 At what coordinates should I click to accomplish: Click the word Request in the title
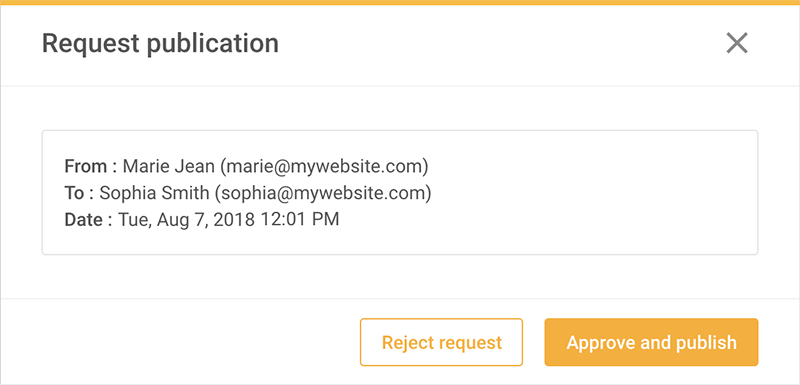tap(90, 44)
